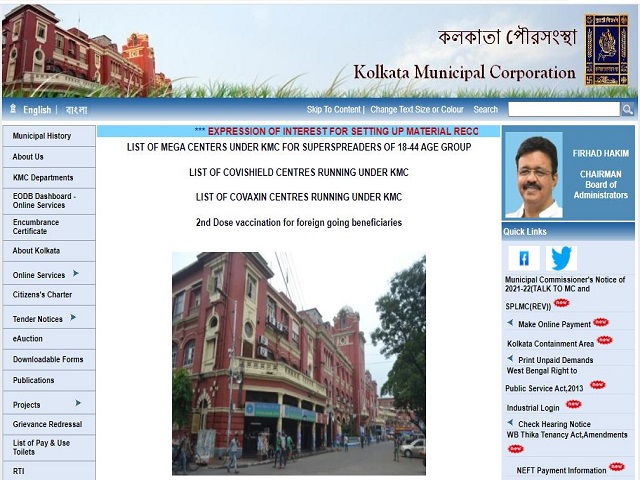Click new badge next to Kolkata Containment Area
This screenshot has height=480, width=640.
[x=604, y=340]
